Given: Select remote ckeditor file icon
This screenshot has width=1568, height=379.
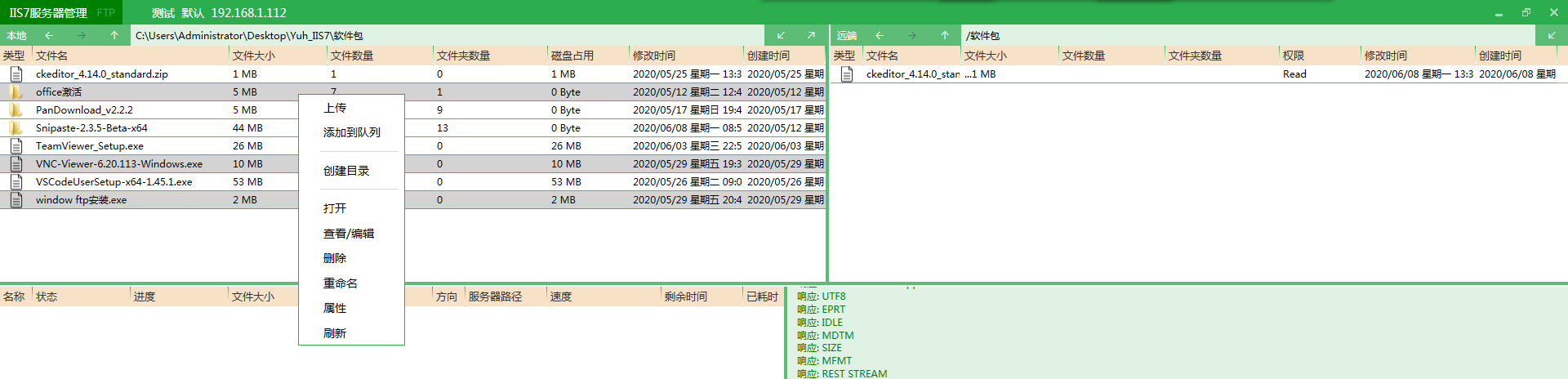Looking at the screenshot, I should click(x=847, y=74).
